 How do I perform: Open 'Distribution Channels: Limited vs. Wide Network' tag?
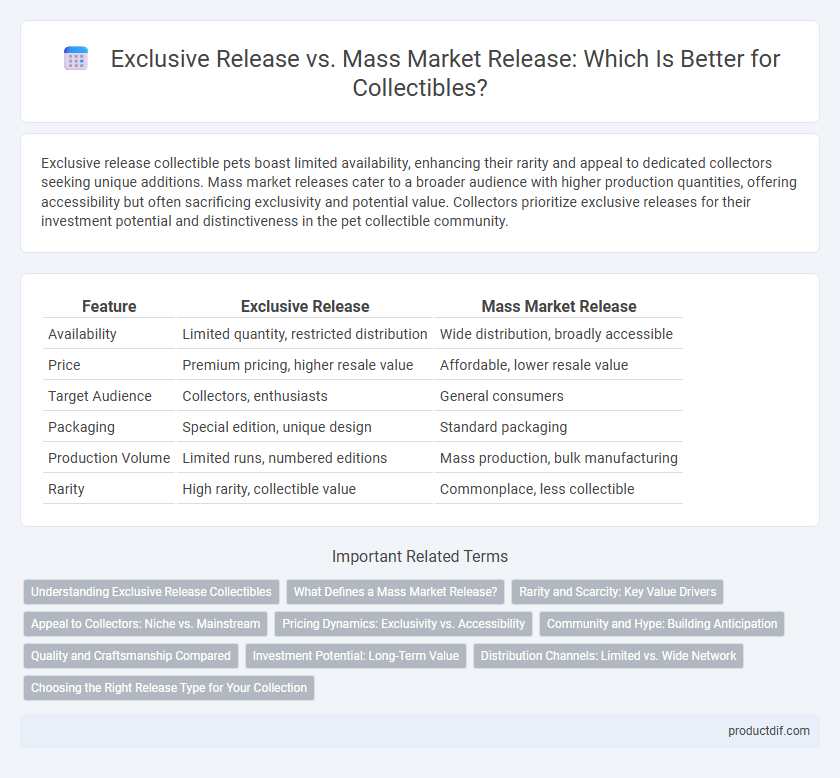coord(608,656)
